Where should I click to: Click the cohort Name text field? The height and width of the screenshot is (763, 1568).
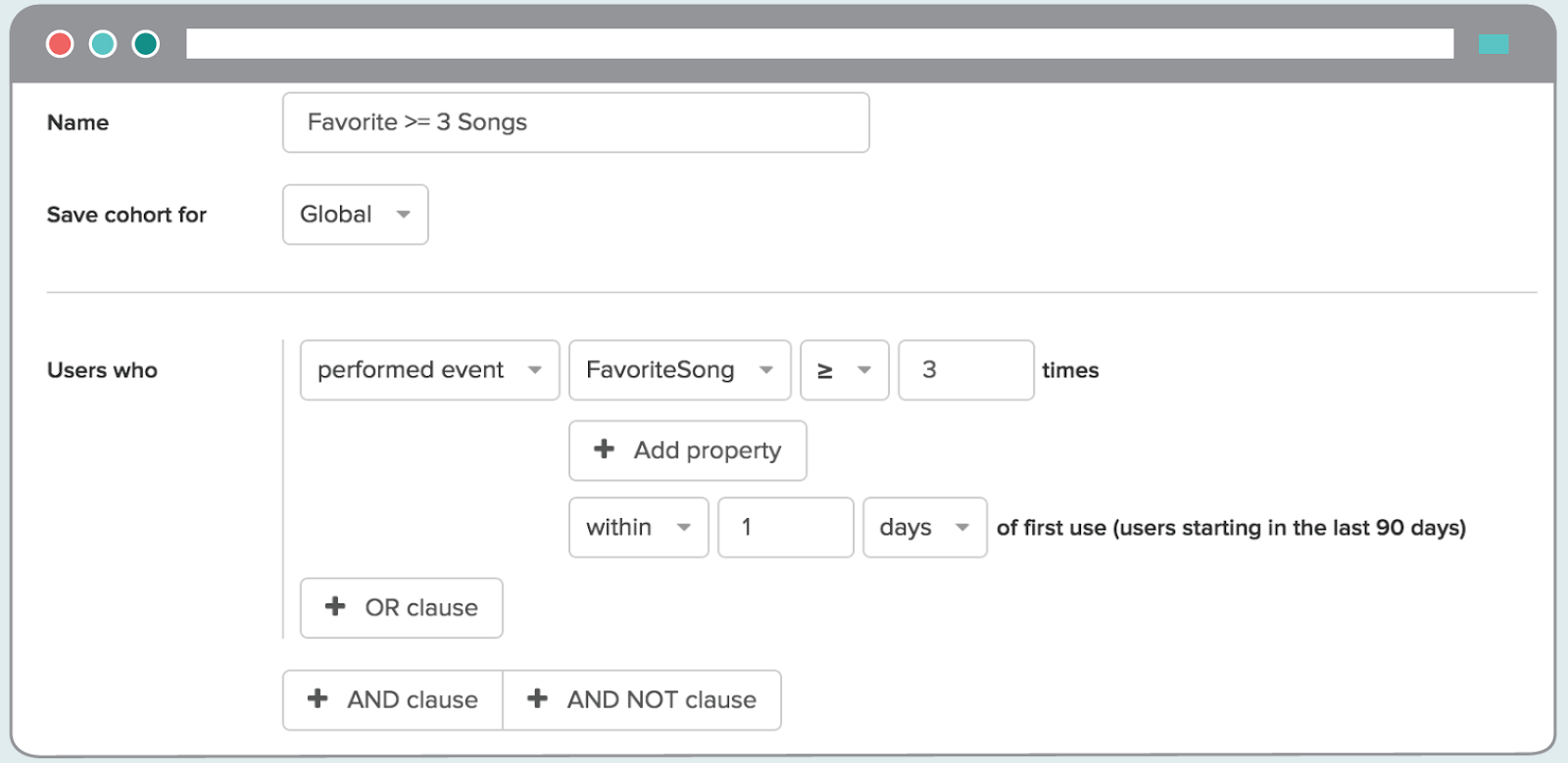575,122
